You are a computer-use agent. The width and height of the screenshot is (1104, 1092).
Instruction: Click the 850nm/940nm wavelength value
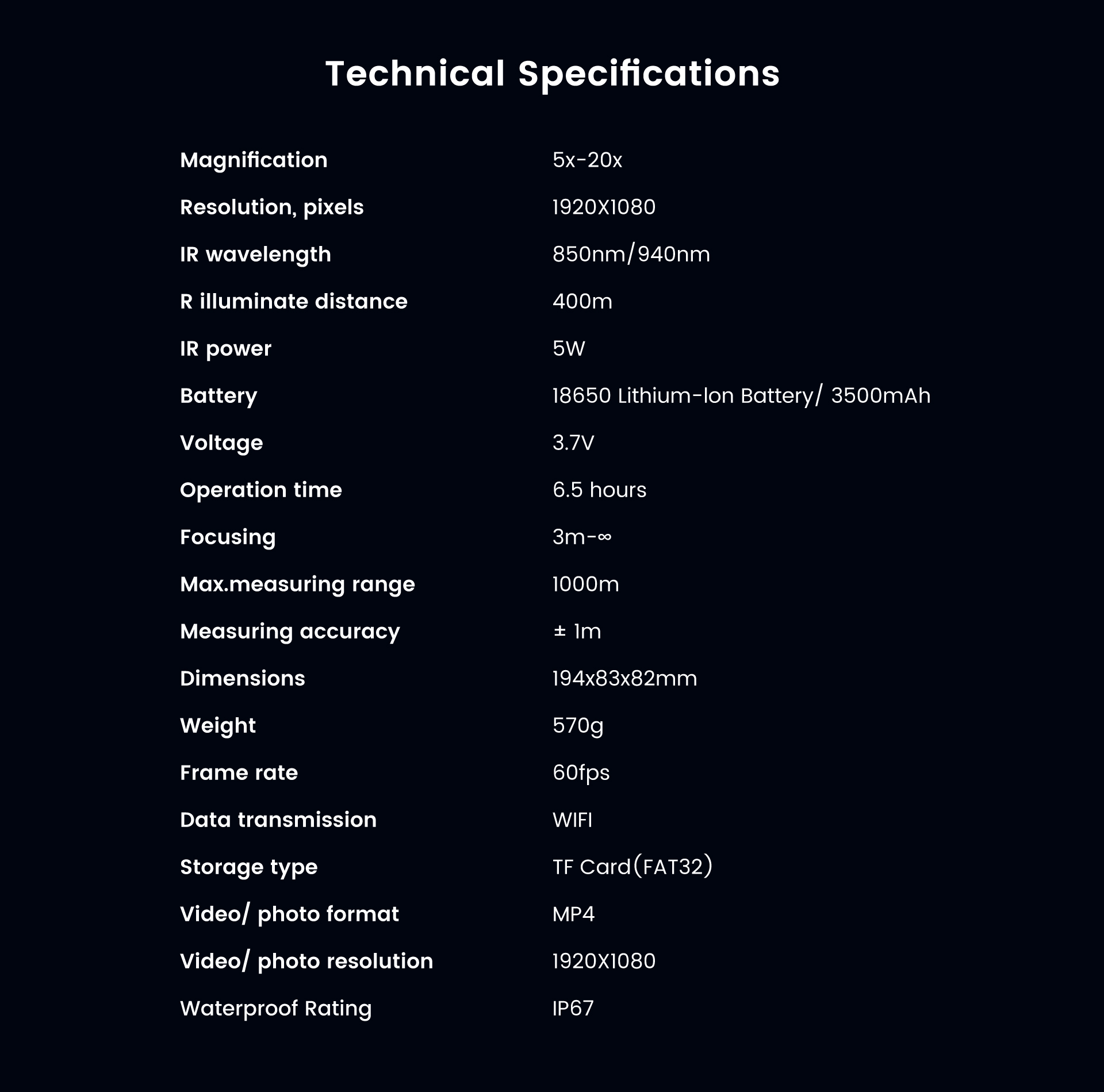pyautogui.click(x=631, y=254)
